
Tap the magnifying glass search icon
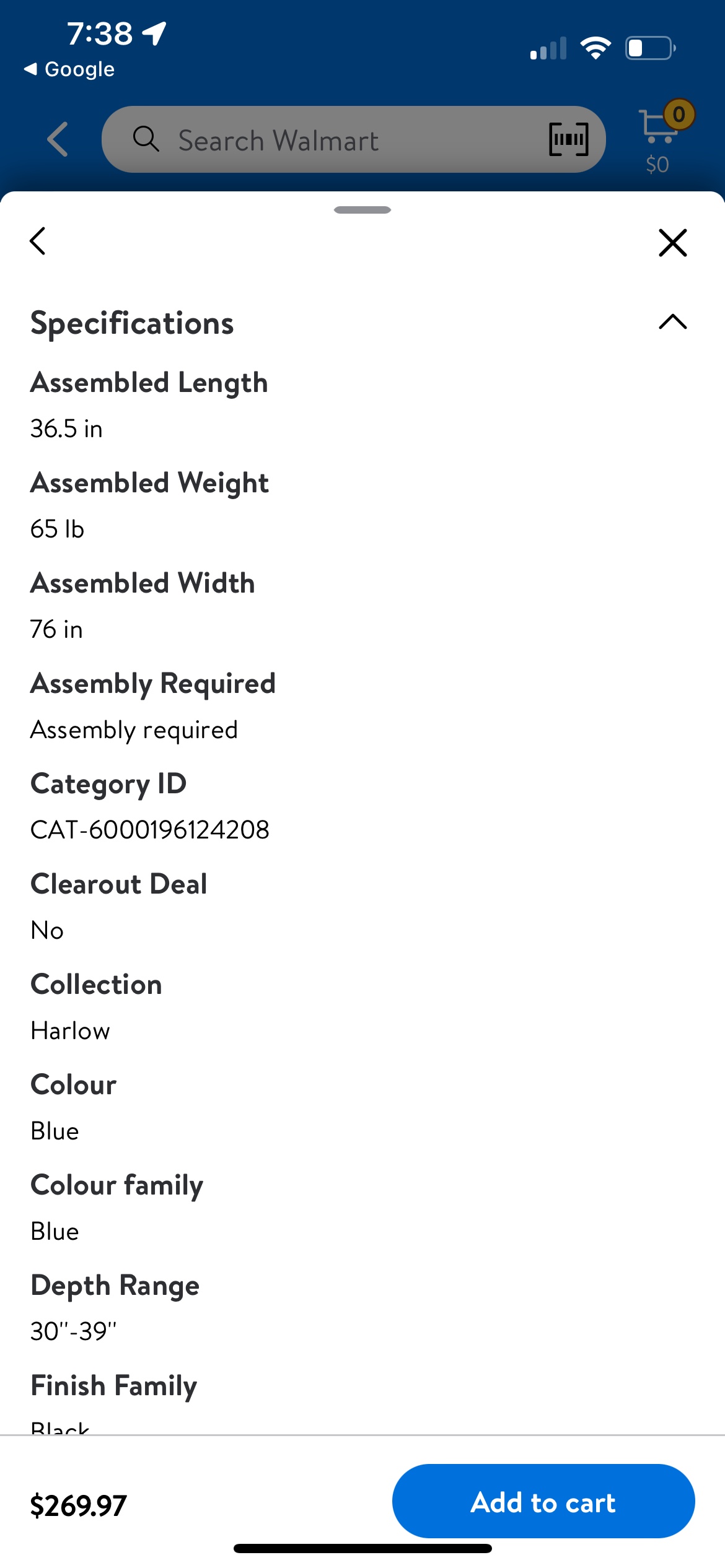[x=146, y=139]
